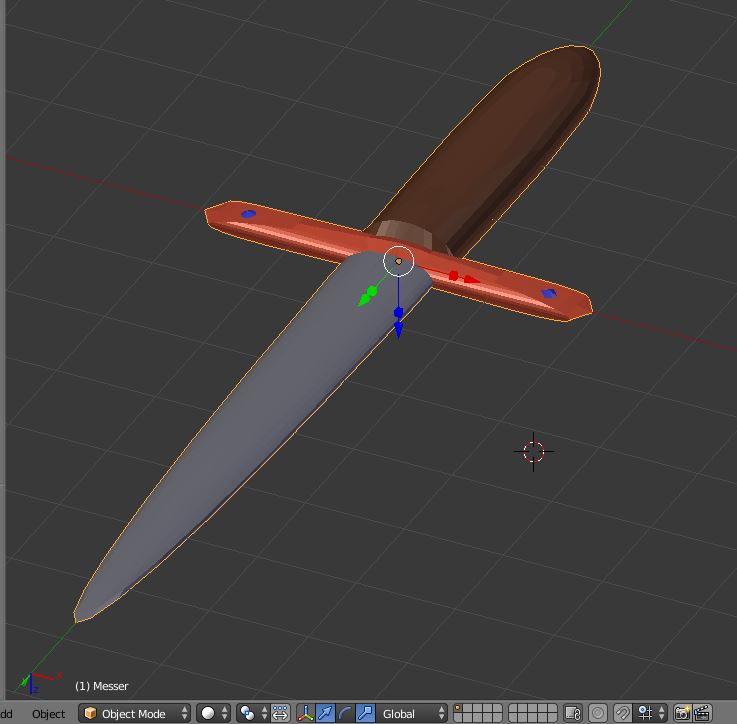Click the red X-axis manipulator arrow
Image resolution: width=737 pixels, height=724 pixels.
[x=470, y=279]
